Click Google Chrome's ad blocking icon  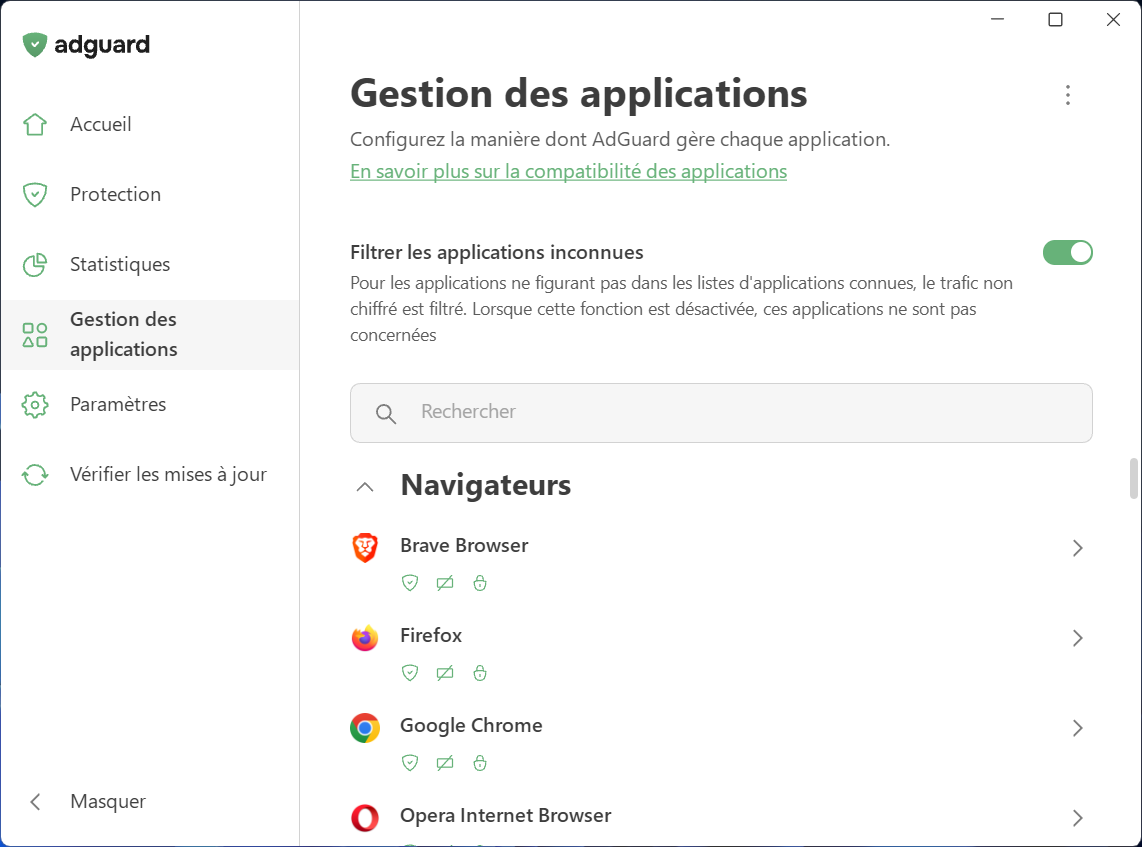click(445, 763)
